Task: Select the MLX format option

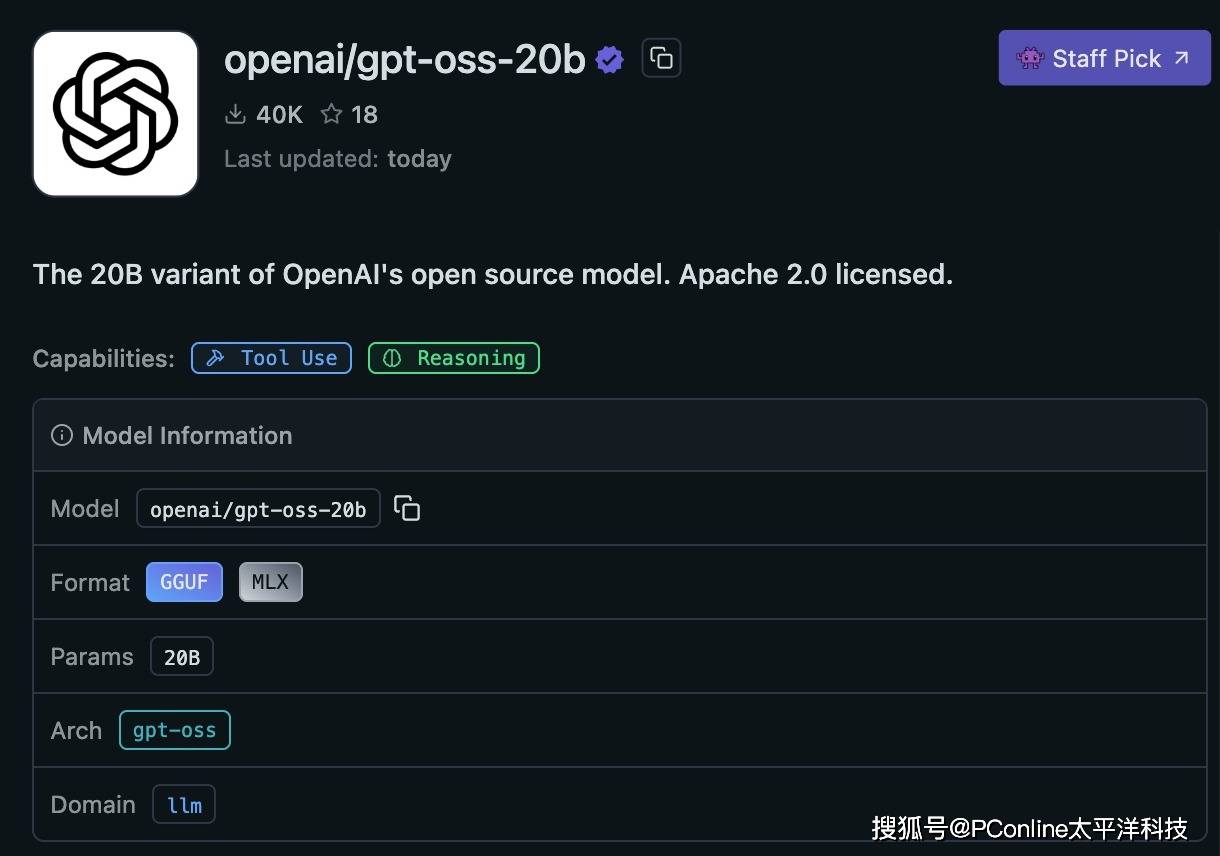Action: (270, 582)
